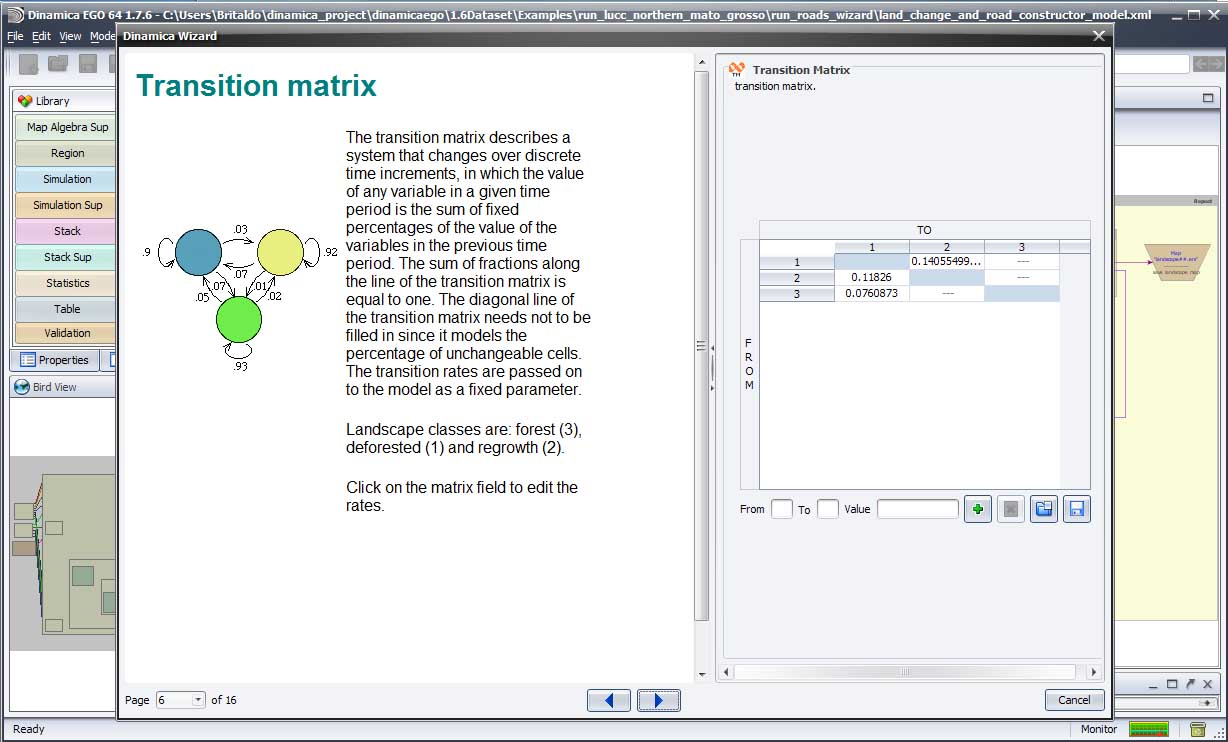This screenshot has width=1228, height=742.
Task: Open the Properties tab
Action: [x=54, y=360]
